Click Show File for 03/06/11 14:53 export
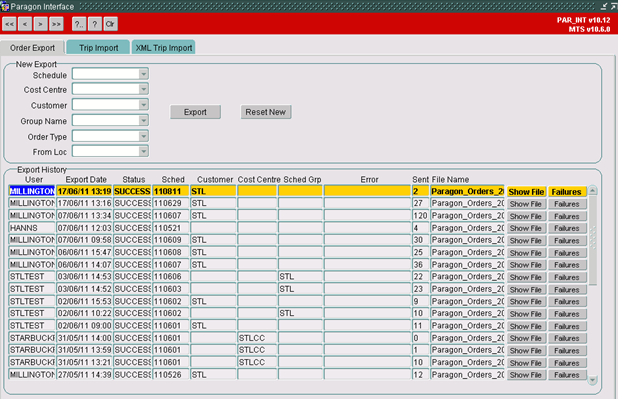The width and height of the screenshot is (618, 399). (x=526, y=277)
